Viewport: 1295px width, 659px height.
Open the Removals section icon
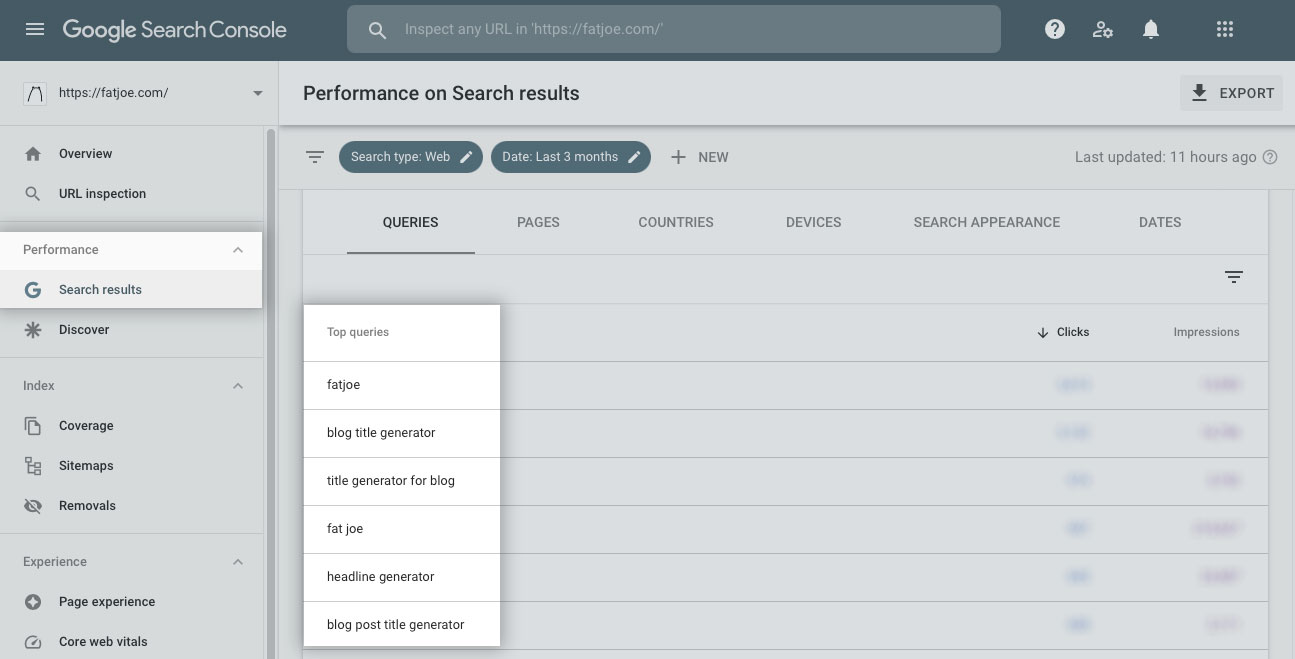point(33,505)
